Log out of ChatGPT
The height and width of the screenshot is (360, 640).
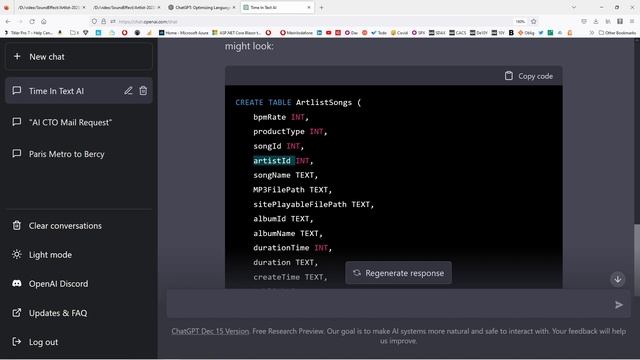pos(79,342)
